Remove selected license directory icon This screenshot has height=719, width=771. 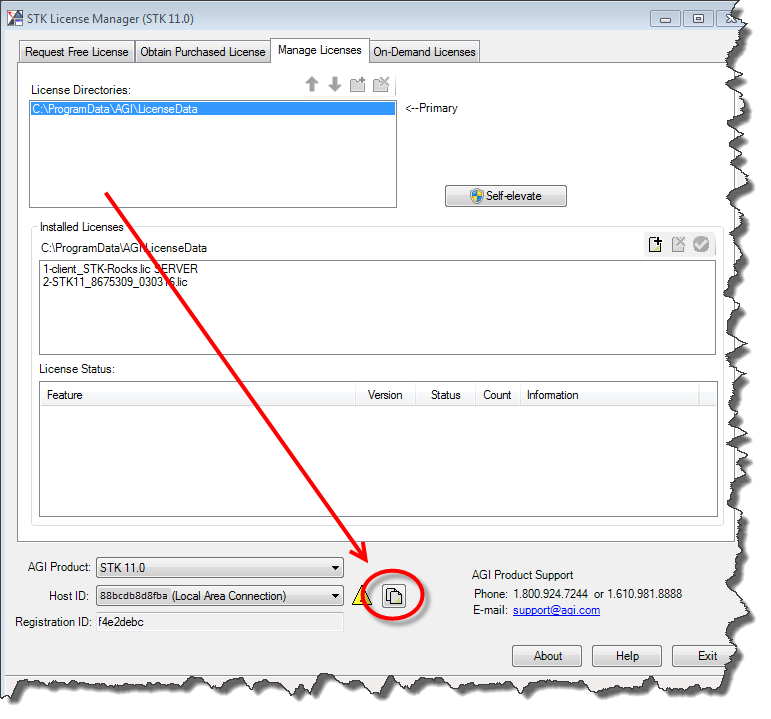point(381,84)
